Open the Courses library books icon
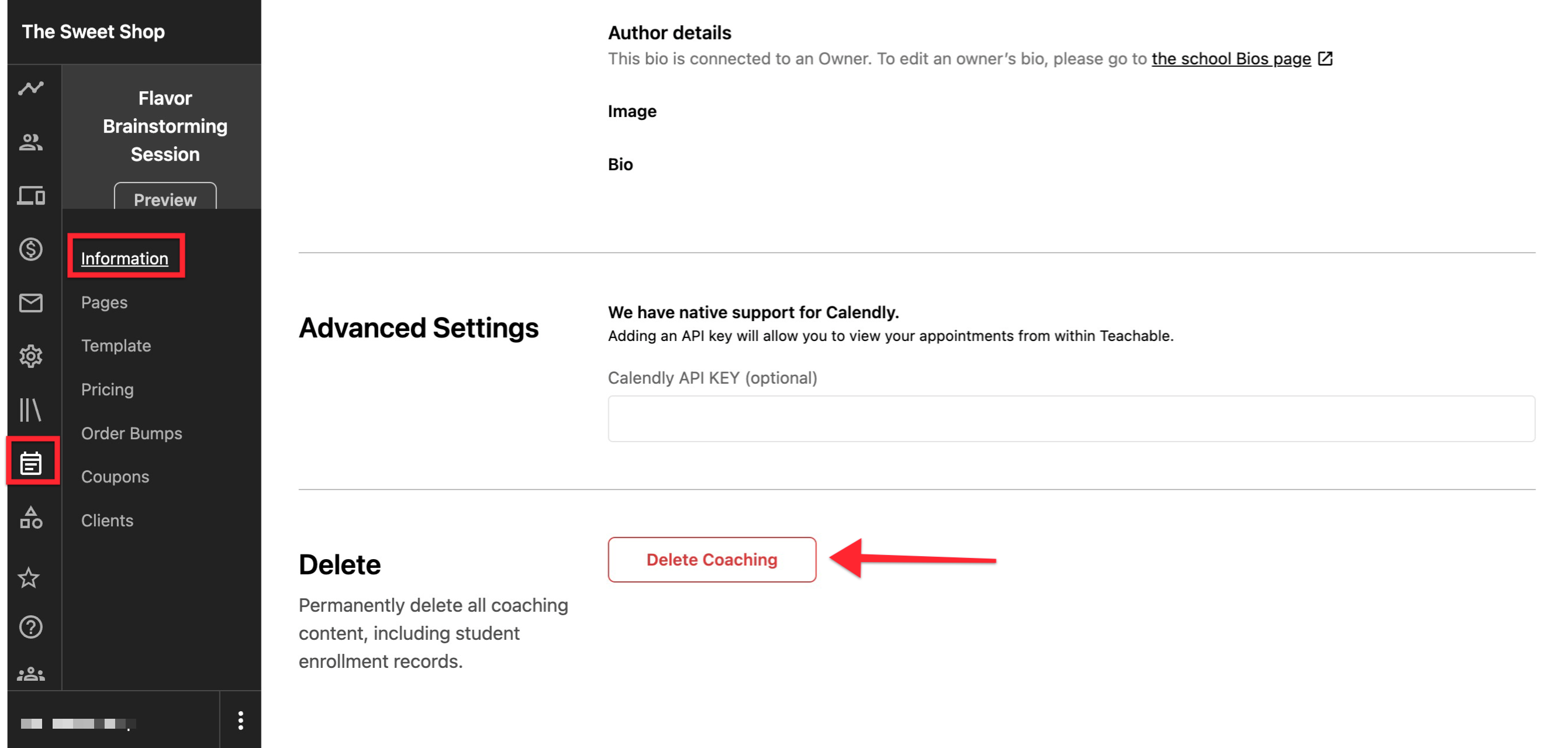The image size is (1568, 748). coord(31,410)
